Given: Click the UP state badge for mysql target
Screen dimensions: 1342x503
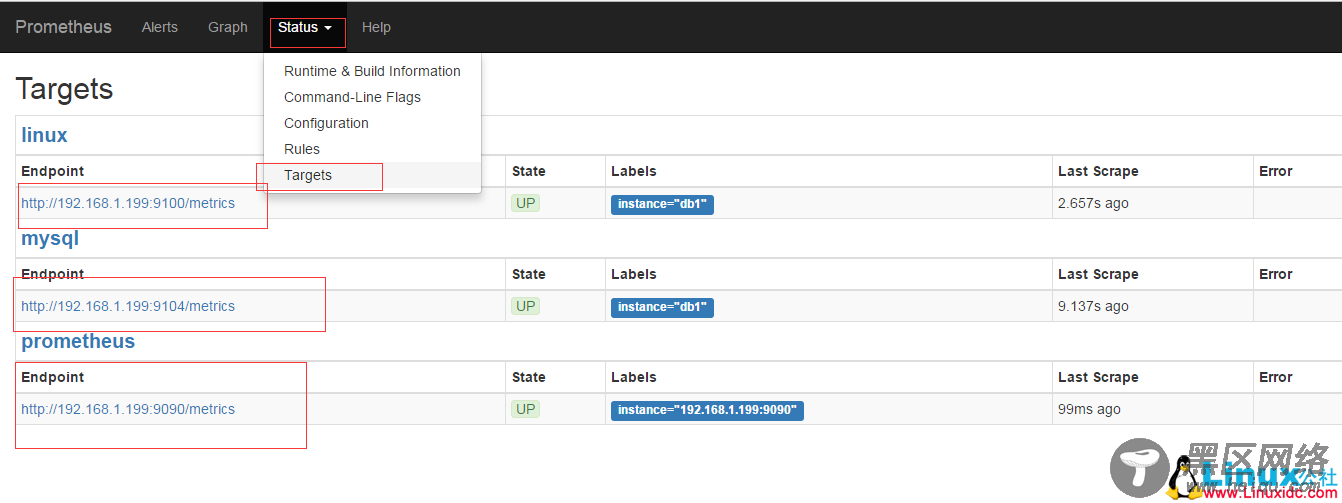Looking at the screenshot, I should 525,306.
